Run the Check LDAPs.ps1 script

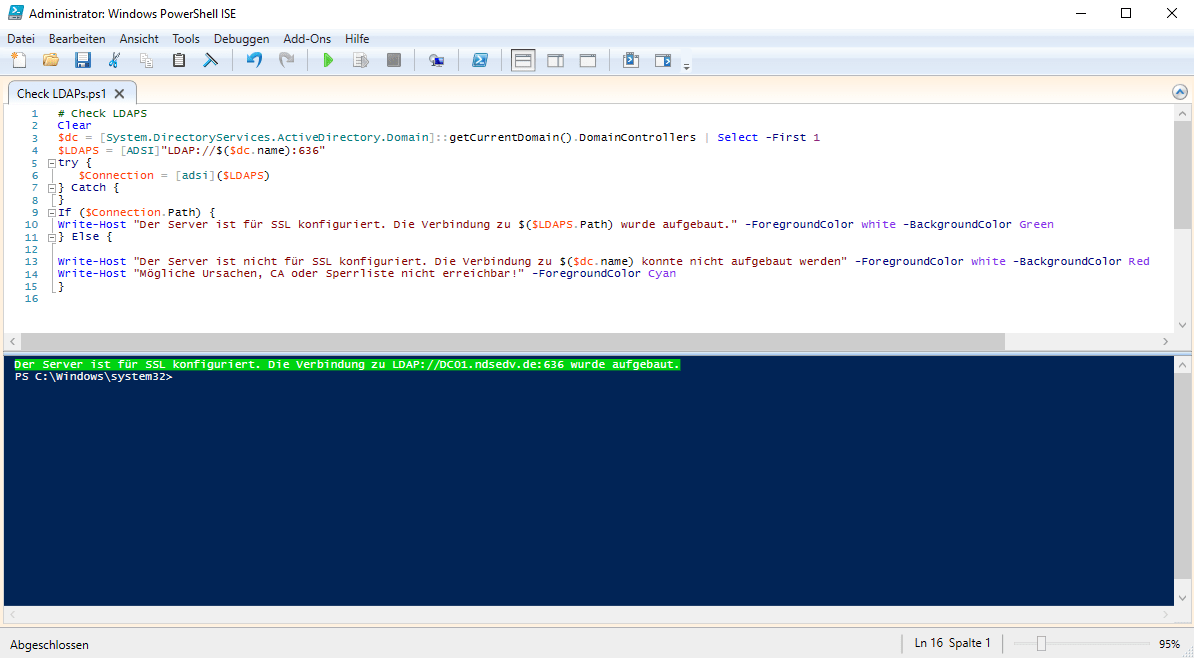[x=328, y=60]
